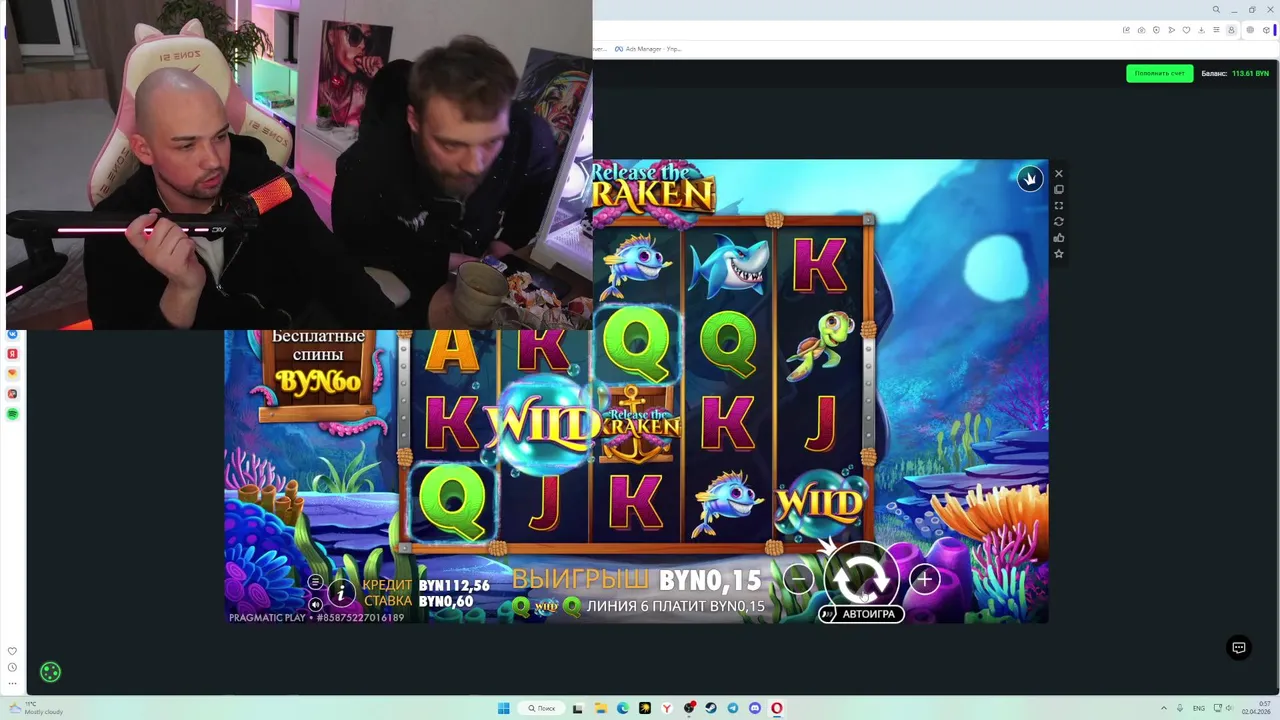Take a snapshot with the camera toolbar icon
The image size is (1280, 720).
click(1141, 30)
